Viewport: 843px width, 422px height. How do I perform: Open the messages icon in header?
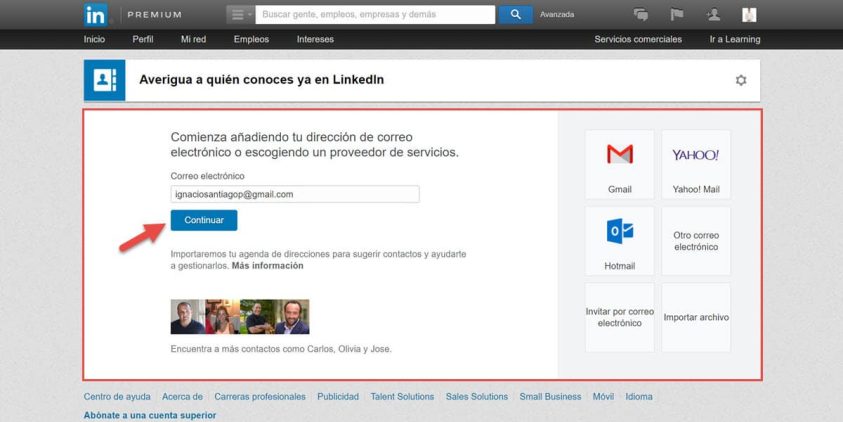(x=641, y=15)
